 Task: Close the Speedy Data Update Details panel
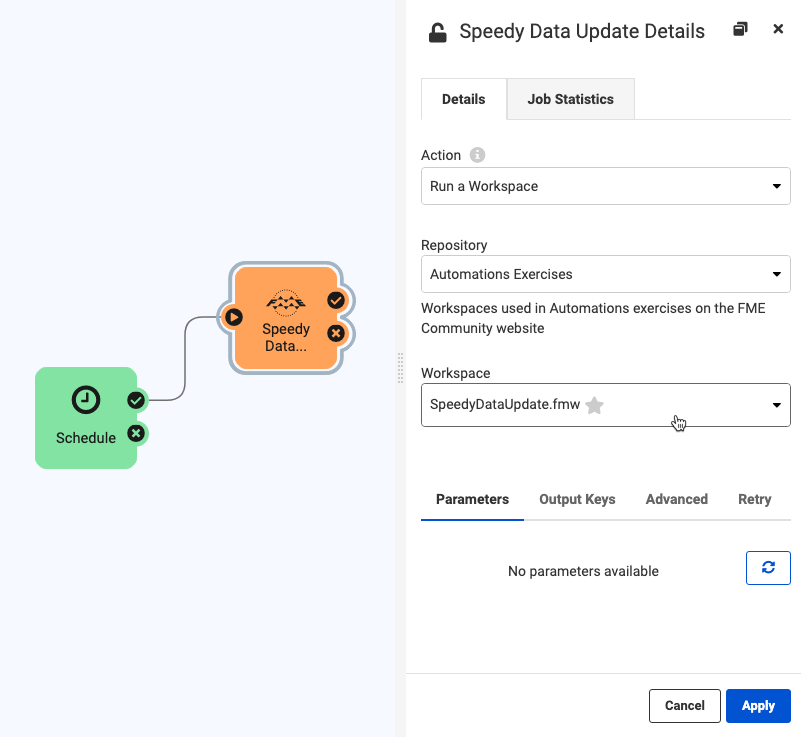click(x=778, y=30)
